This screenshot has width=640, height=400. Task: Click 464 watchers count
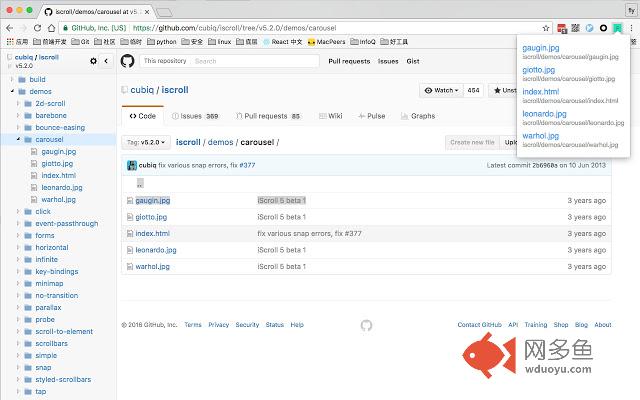473,90
